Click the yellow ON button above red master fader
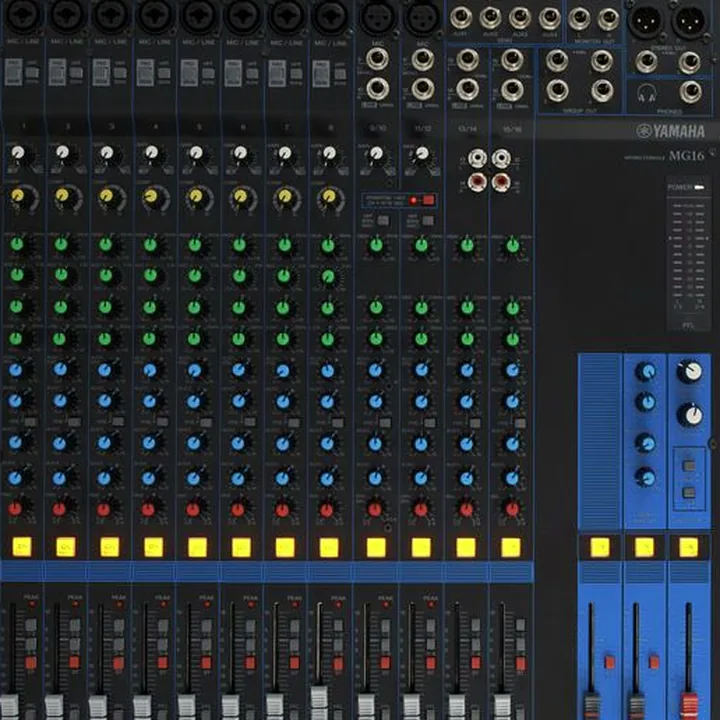This screenshot has width=720, height=720. [x=688, y=547]
